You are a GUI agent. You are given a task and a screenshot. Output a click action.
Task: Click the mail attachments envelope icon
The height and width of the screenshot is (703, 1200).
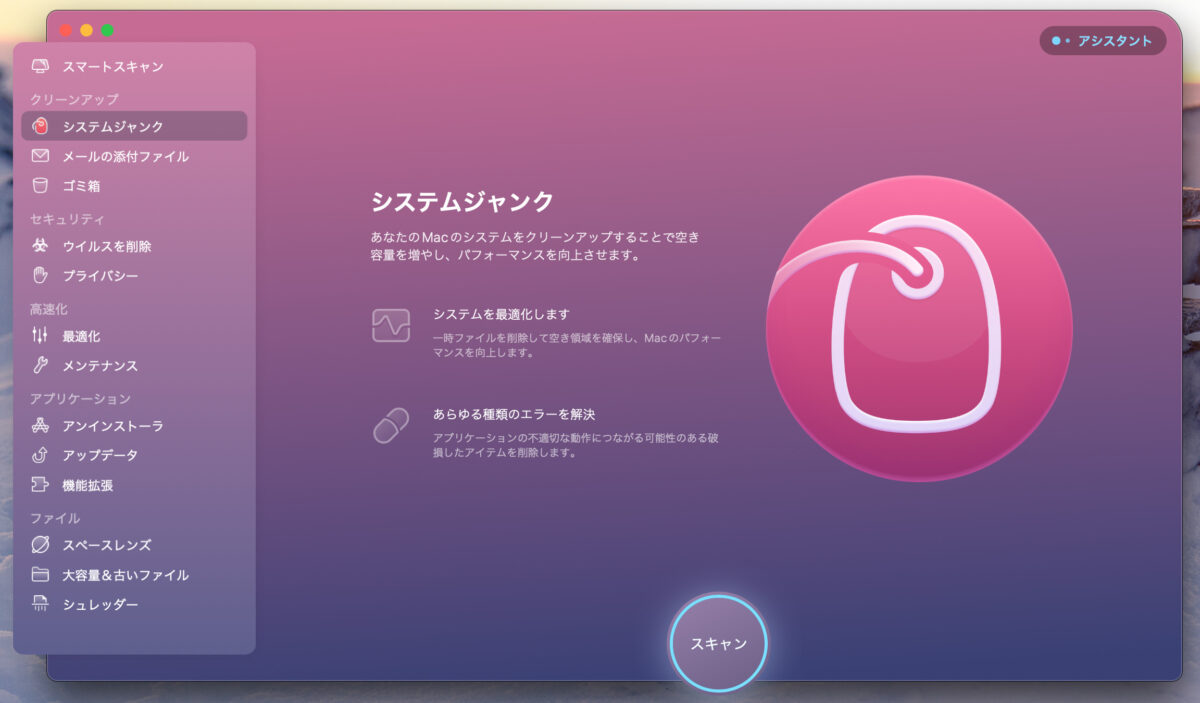click(x=40, y=156)
